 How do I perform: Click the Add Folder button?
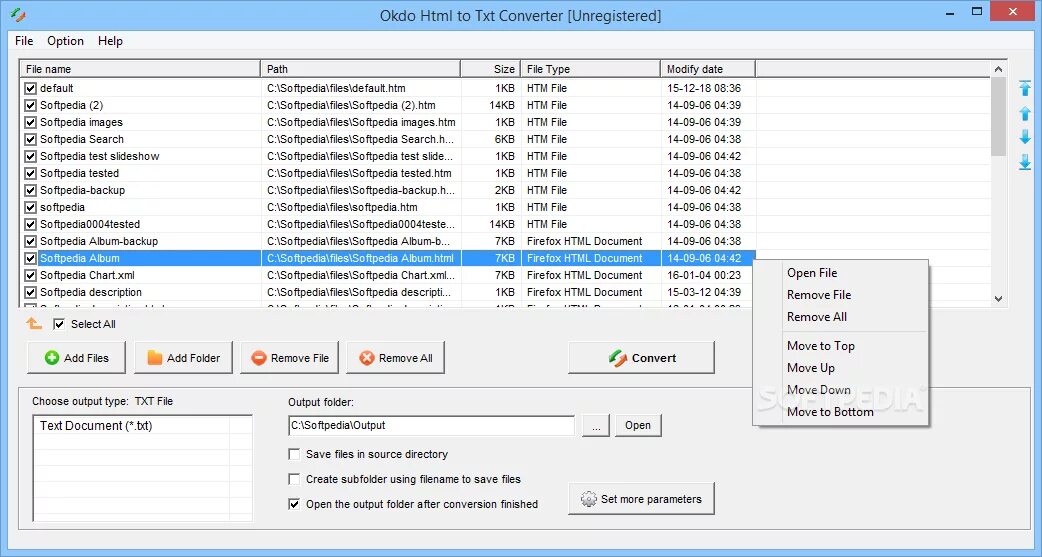click(x=183, y=358)
